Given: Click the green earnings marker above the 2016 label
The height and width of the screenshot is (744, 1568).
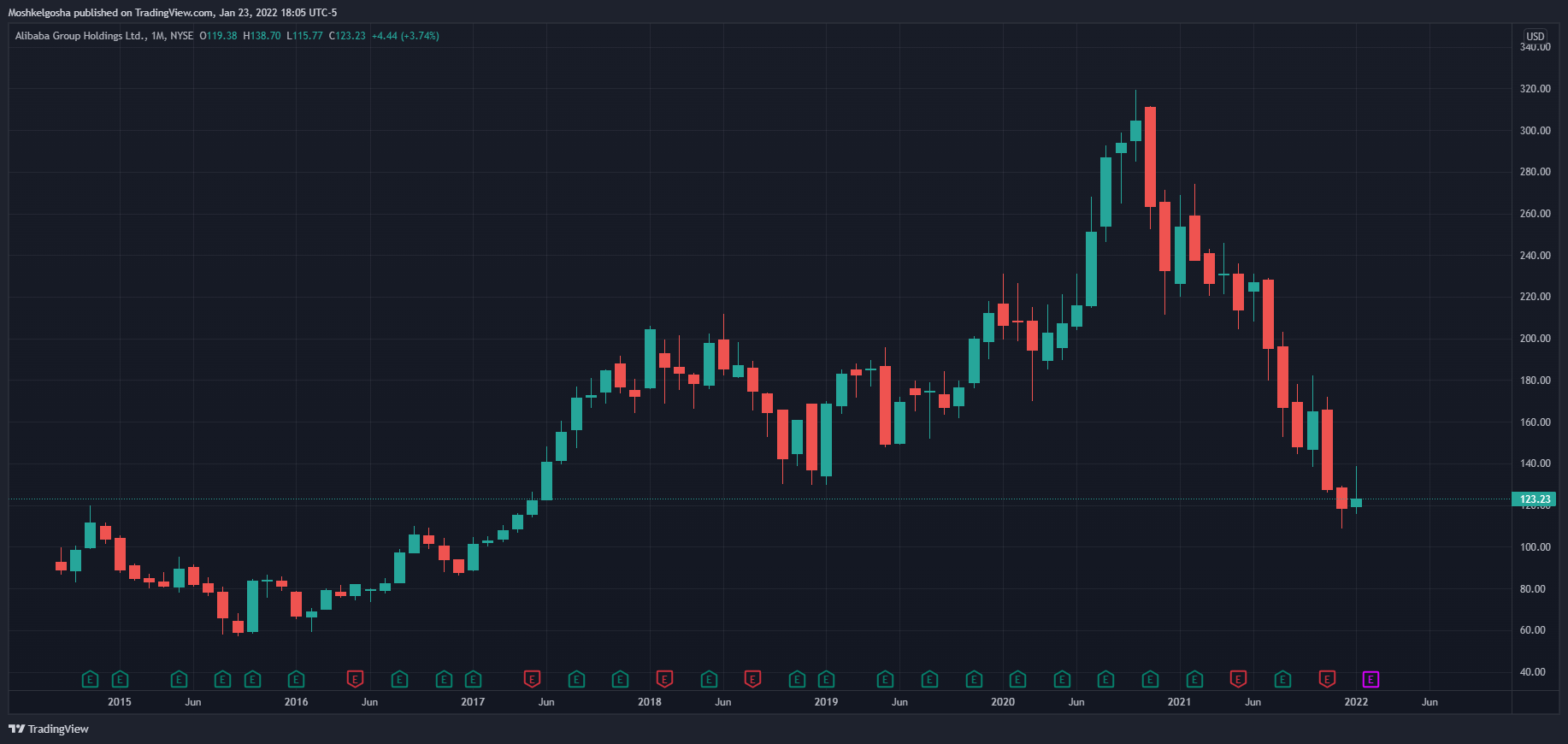Looking at the screenshot, I should point(296,680).
